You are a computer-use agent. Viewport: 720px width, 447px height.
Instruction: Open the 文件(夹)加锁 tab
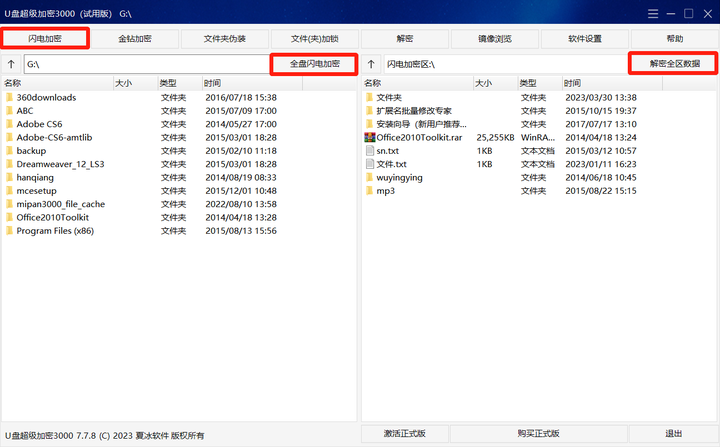315,39
